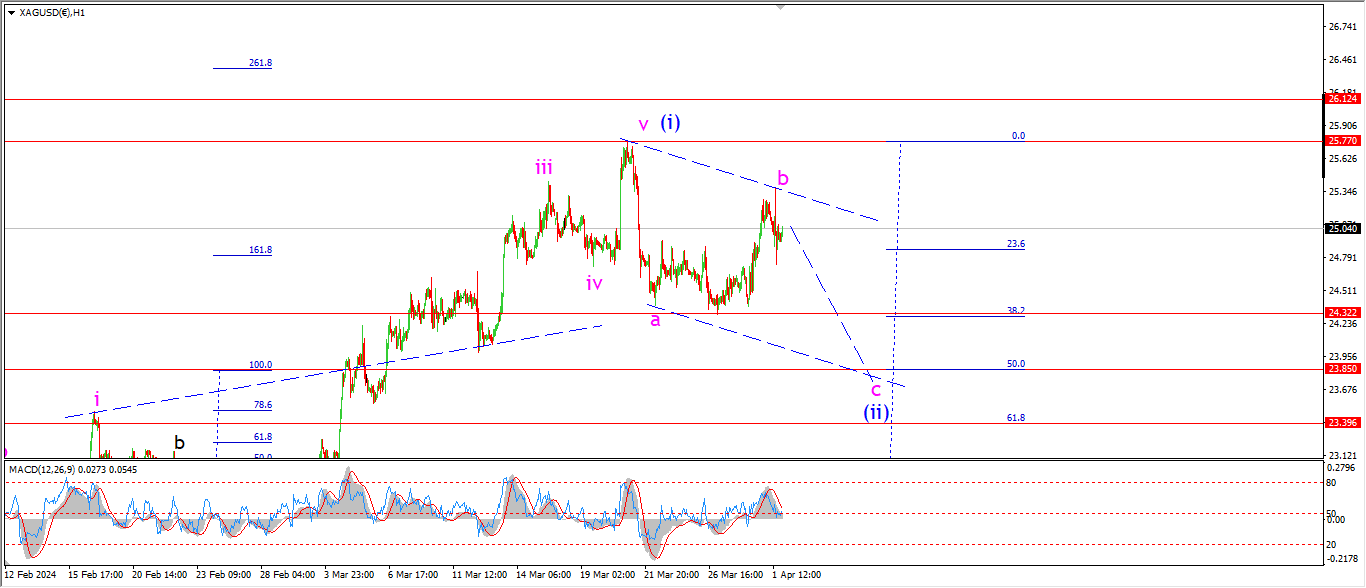Select the 161.8 Fibonacci extension level
This screenshot has height=588, width=1366.
[260, 250]
